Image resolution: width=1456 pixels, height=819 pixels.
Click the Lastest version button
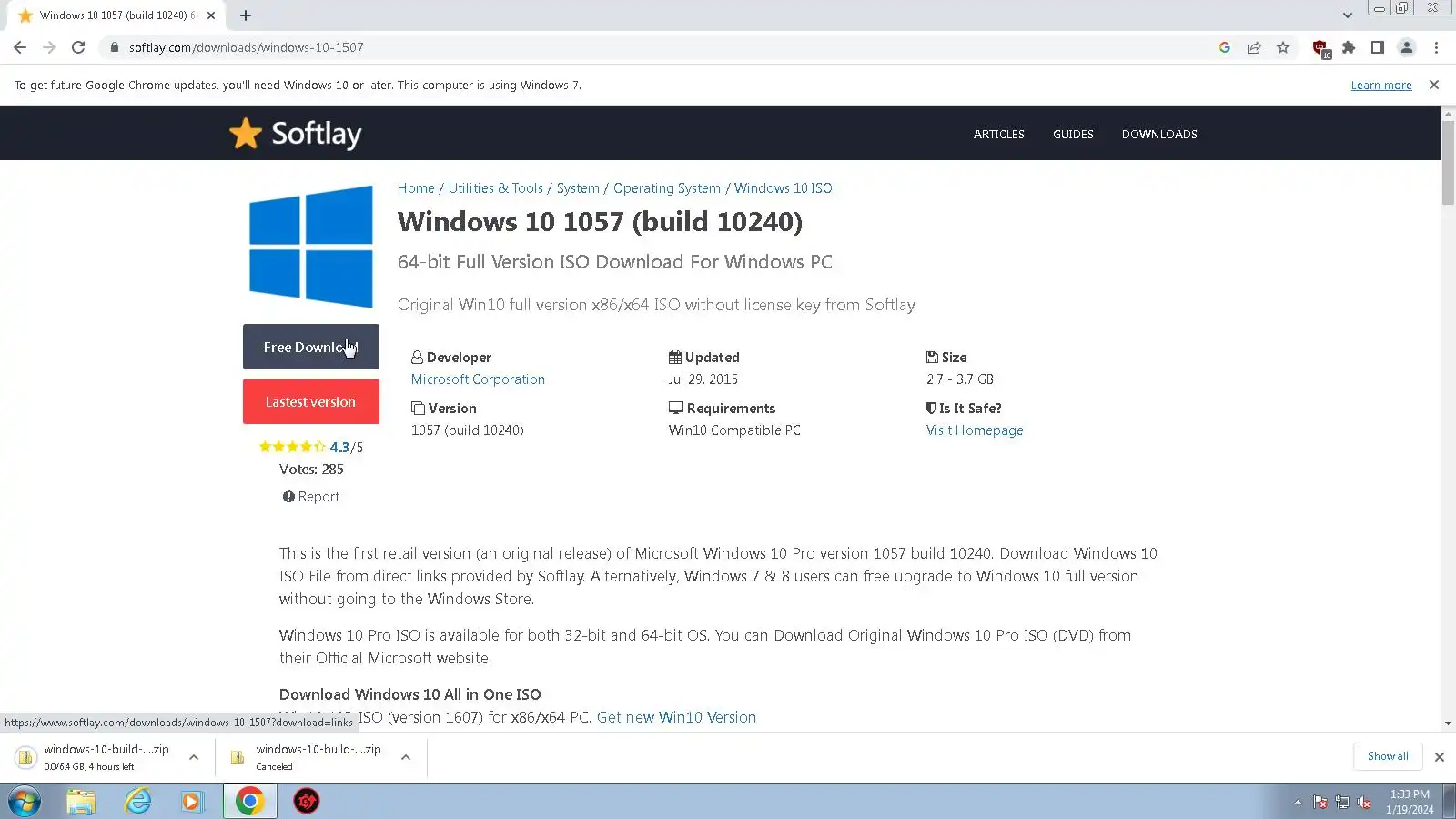click(311, 401)
